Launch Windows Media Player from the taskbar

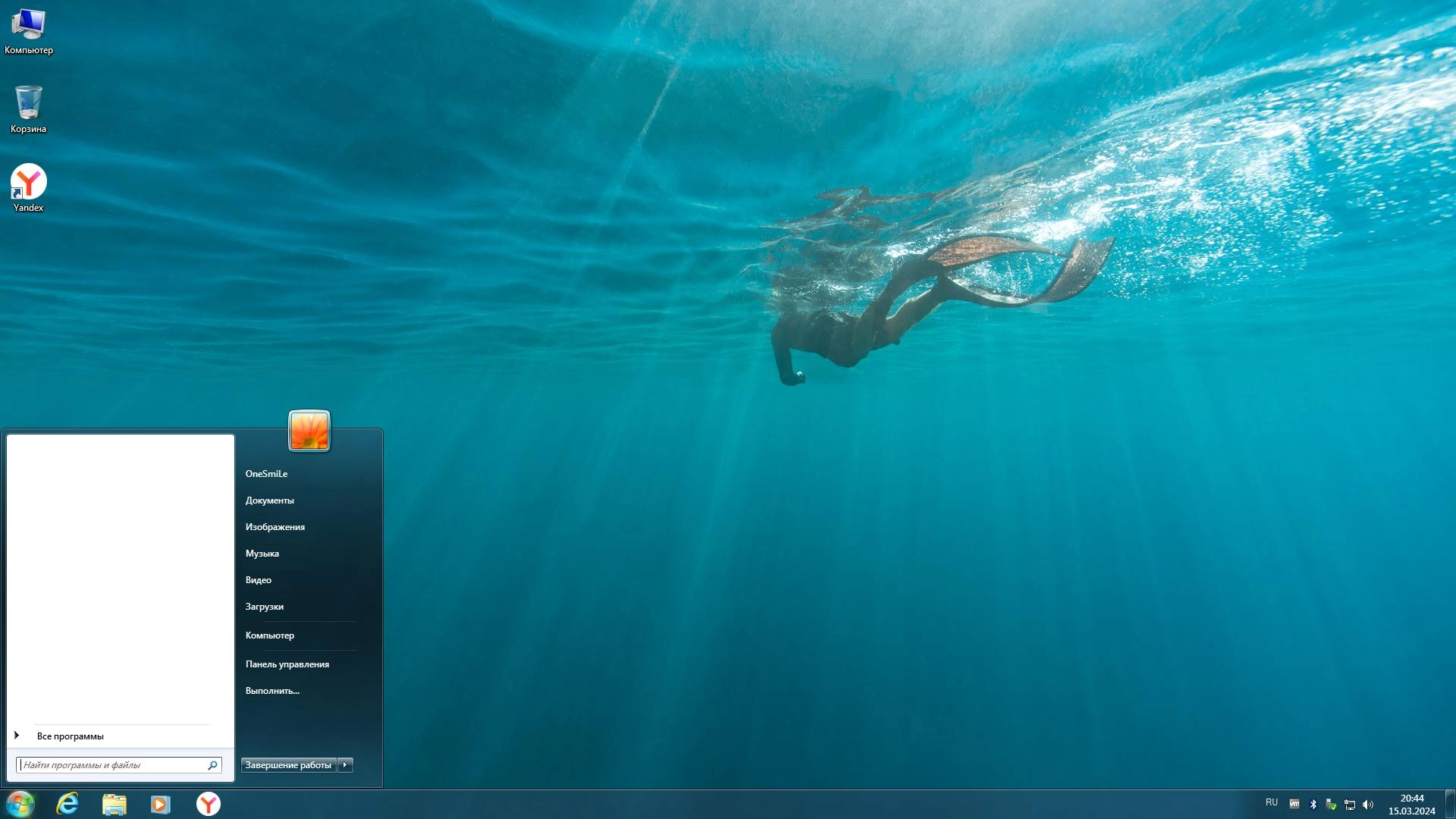[160, 804]
